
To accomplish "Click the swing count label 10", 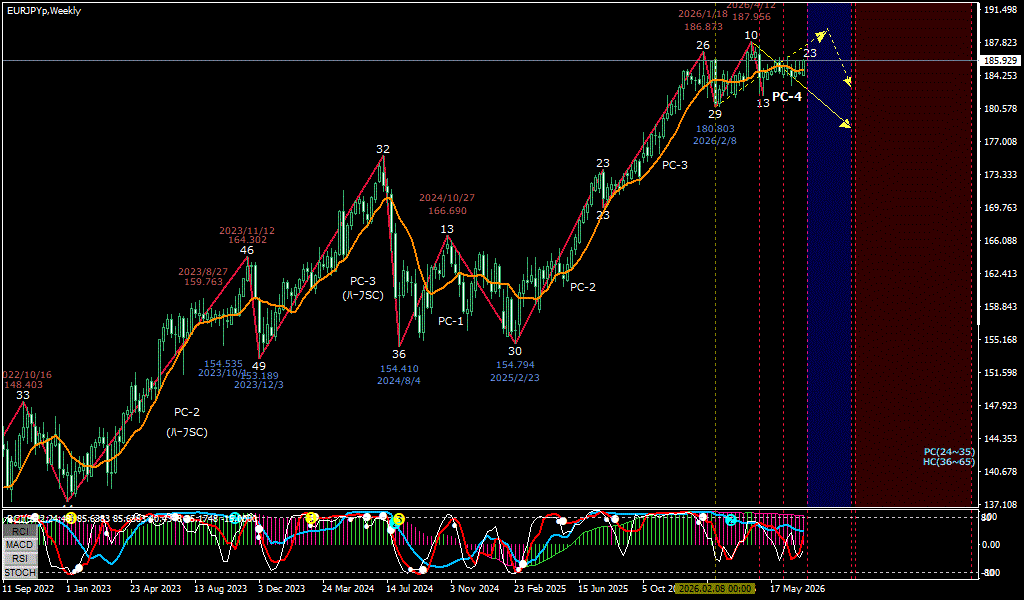I will (751, 35).
